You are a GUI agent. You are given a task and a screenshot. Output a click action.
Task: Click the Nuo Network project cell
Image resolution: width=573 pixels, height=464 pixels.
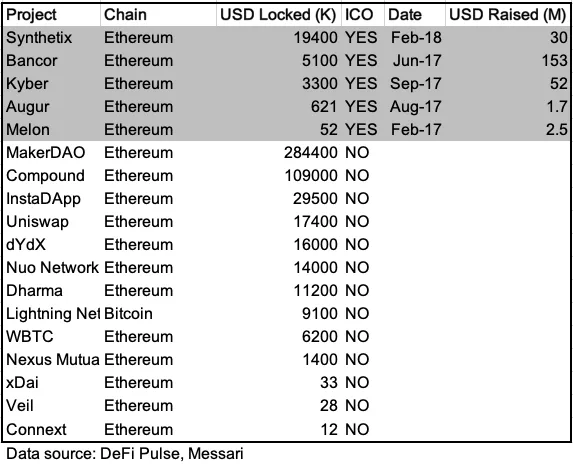[53, 268]
